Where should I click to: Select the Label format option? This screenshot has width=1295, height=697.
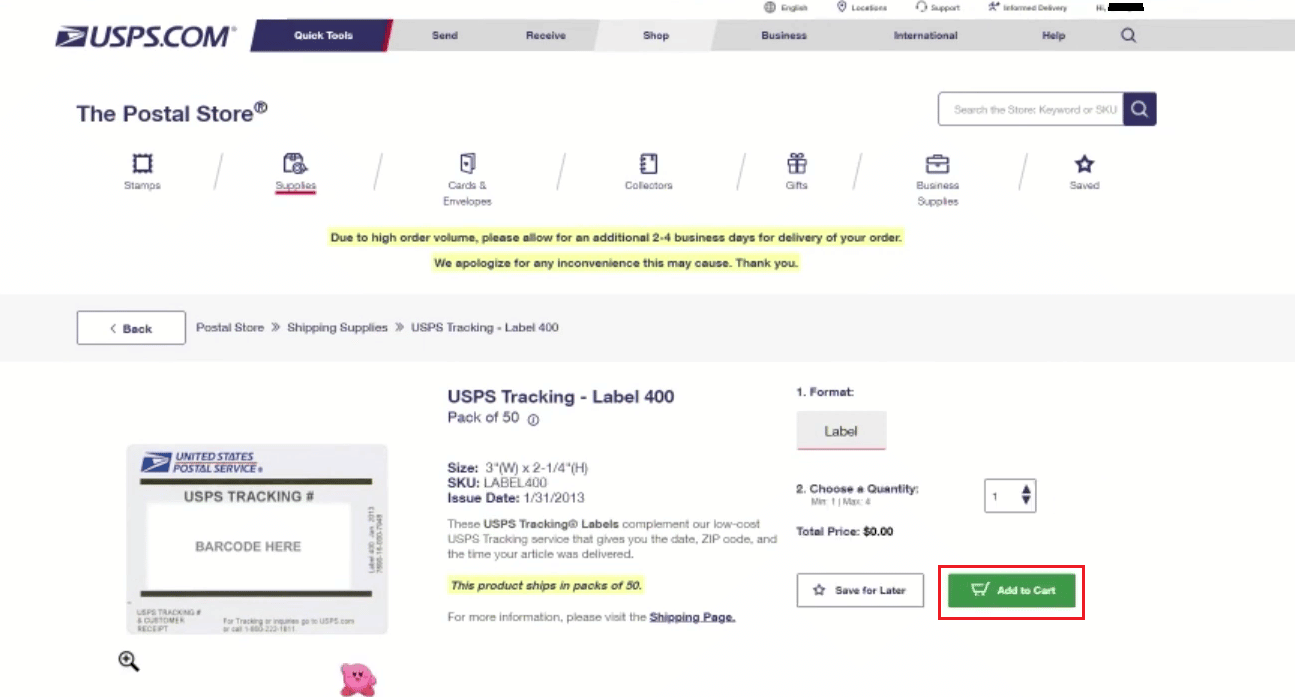pyautogui.click(x=841, y=431)
